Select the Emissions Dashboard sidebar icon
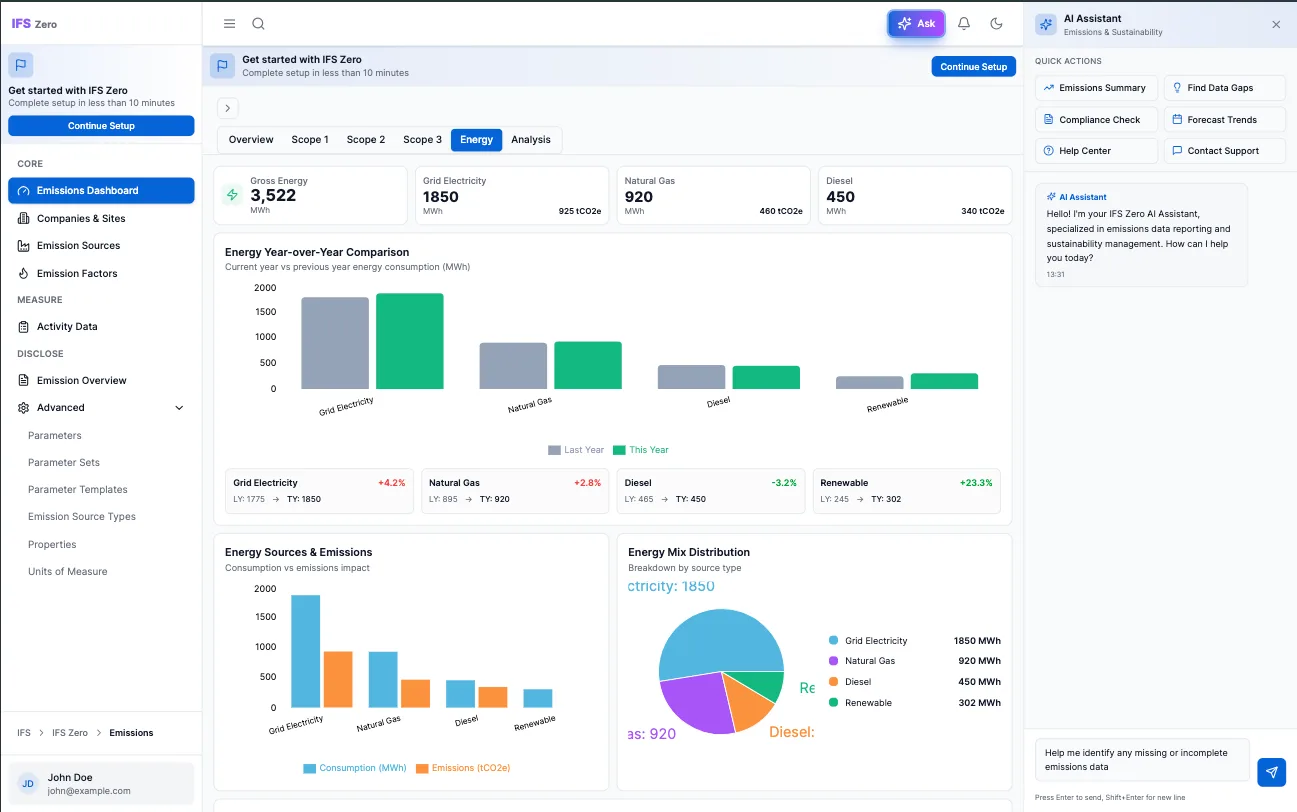 (x=22, y=190)
